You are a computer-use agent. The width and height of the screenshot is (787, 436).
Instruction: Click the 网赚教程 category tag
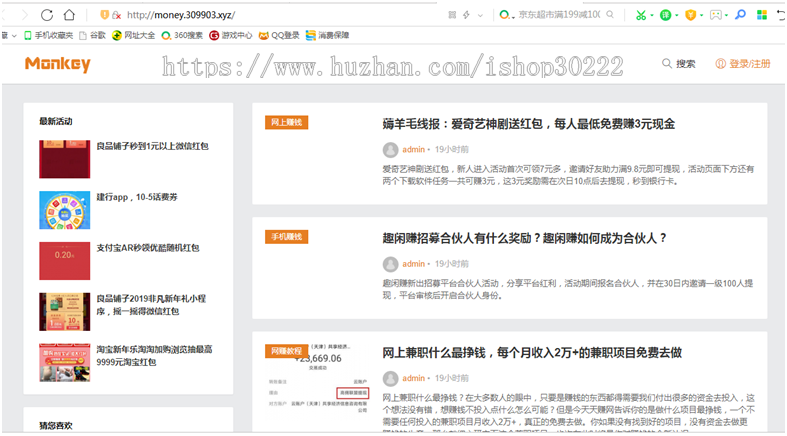[x=287, y=351]
